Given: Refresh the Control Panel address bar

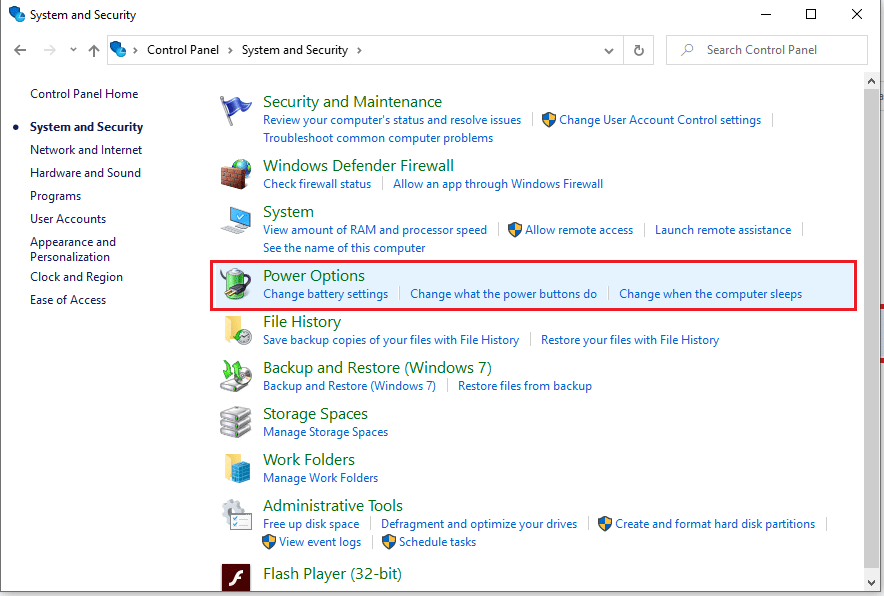Looking at the screenshot, I should [x=639, y=50].
